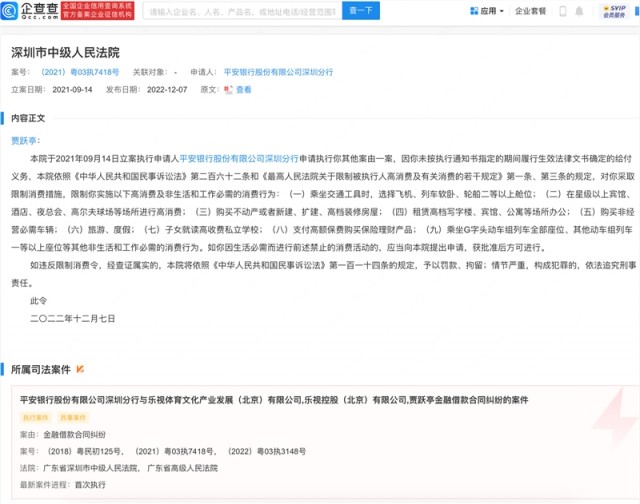Open the 贾跃亭 name link
The image size is (640, 504).
pyautogui.click(x=24, y=141)
